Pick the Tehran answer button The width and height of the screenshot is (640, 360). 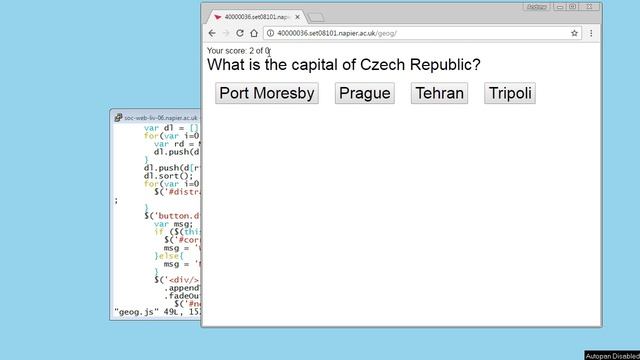click(439, 93)
